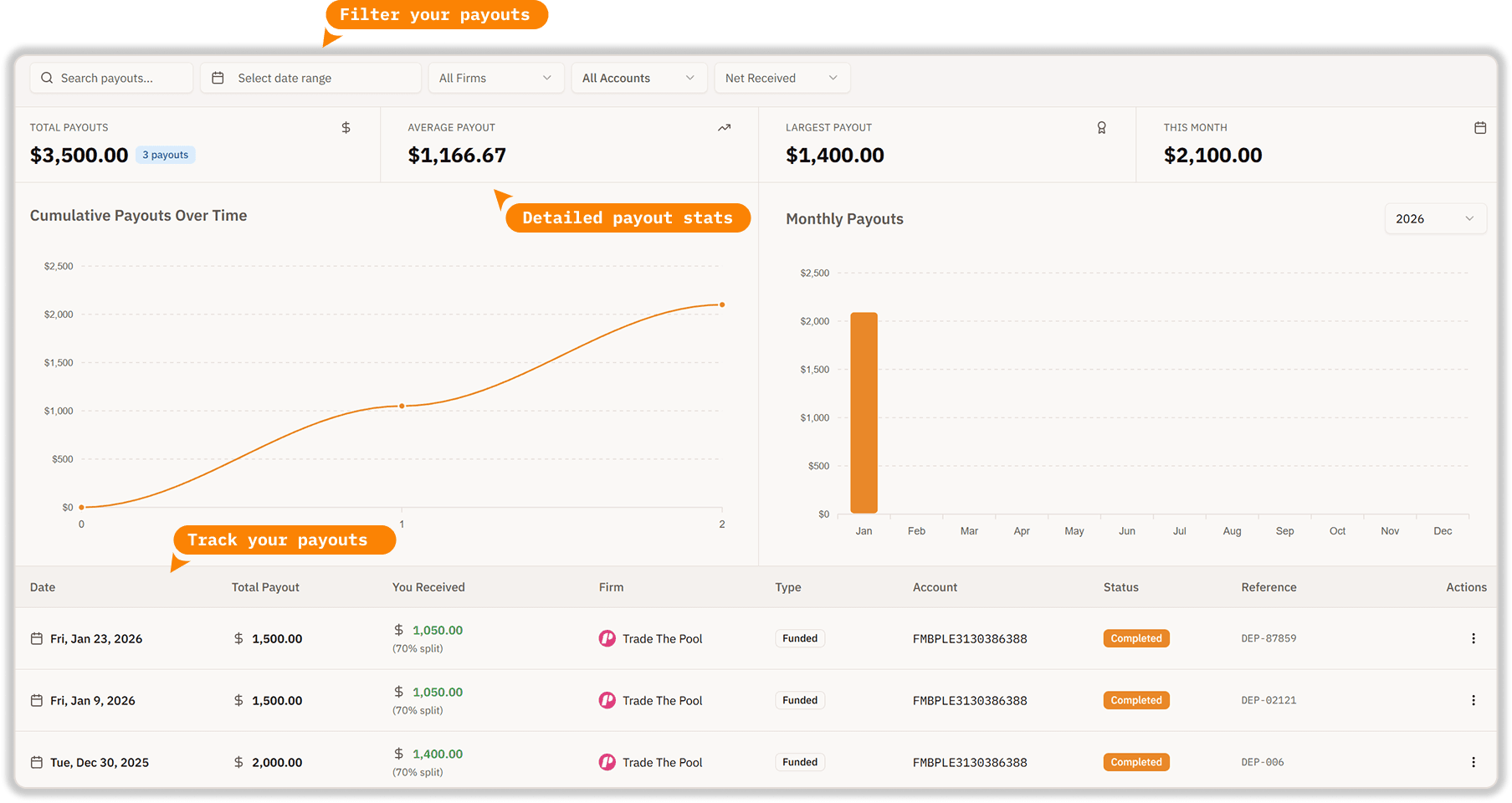Click the dollar icon on Total Payouts card

pyautogui.click(x=346, y=127)
